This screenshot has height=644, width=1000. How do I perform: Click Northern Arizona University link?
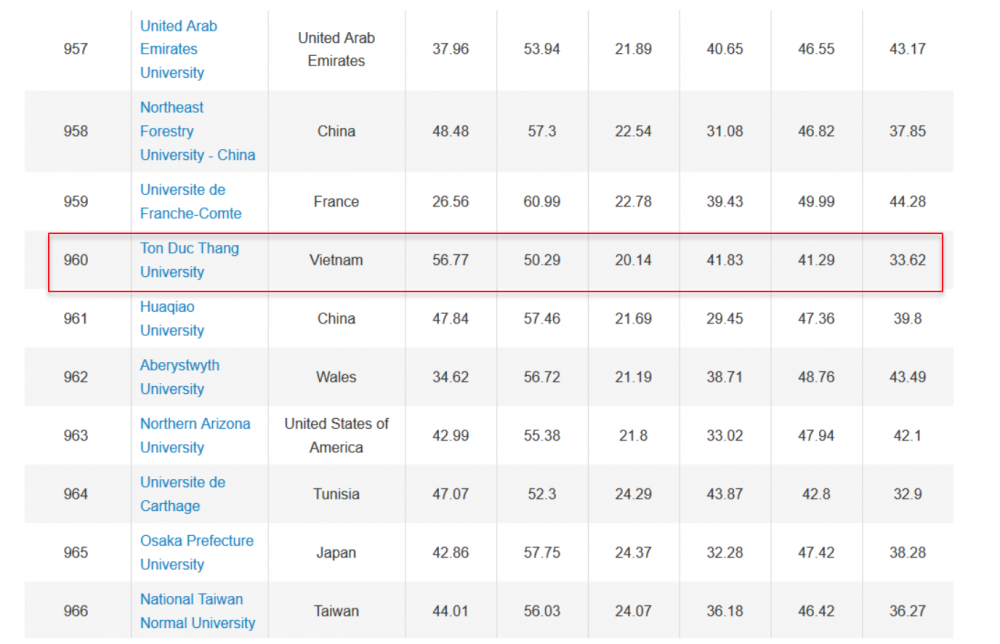[195, 435]
